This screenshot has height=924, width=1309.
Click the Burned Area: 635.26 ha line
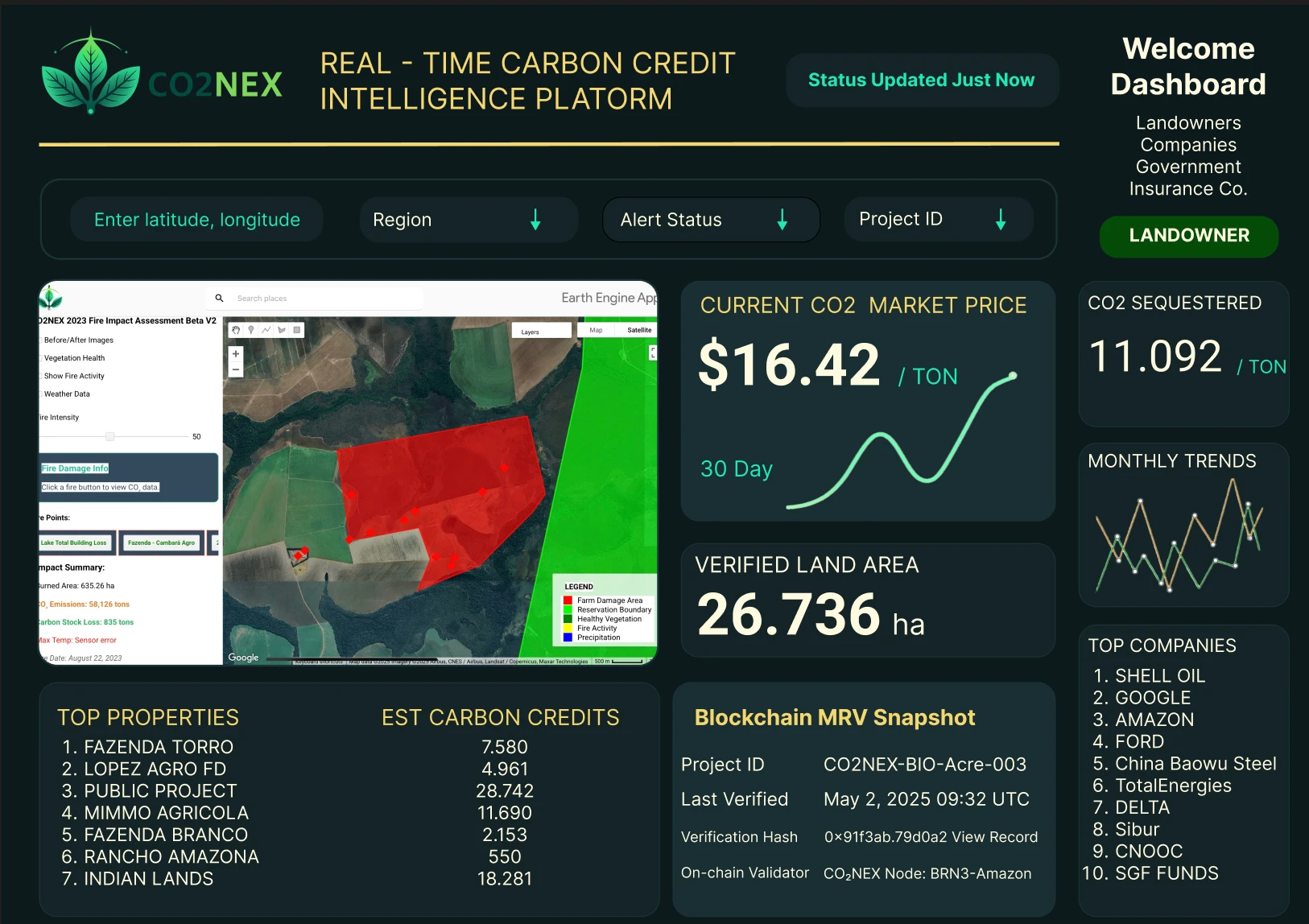[77, 586]
